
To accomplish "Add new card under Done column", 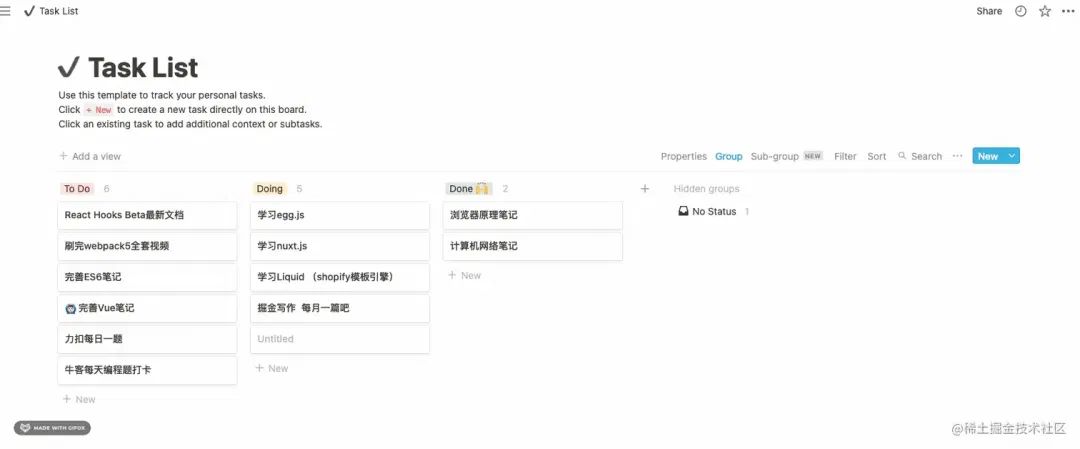I will coord(465,275).
